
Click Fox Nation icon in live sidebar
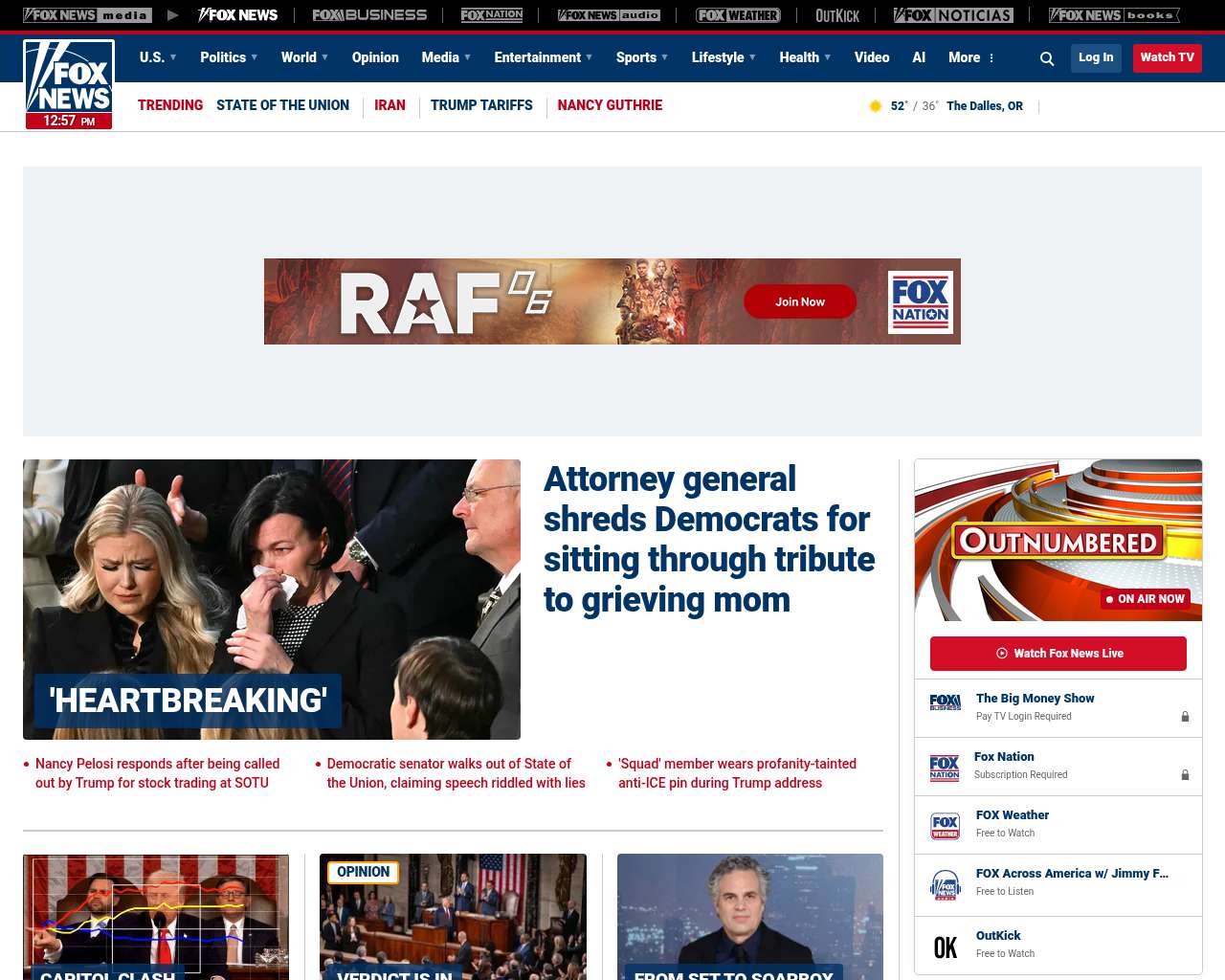coord(945,768)
